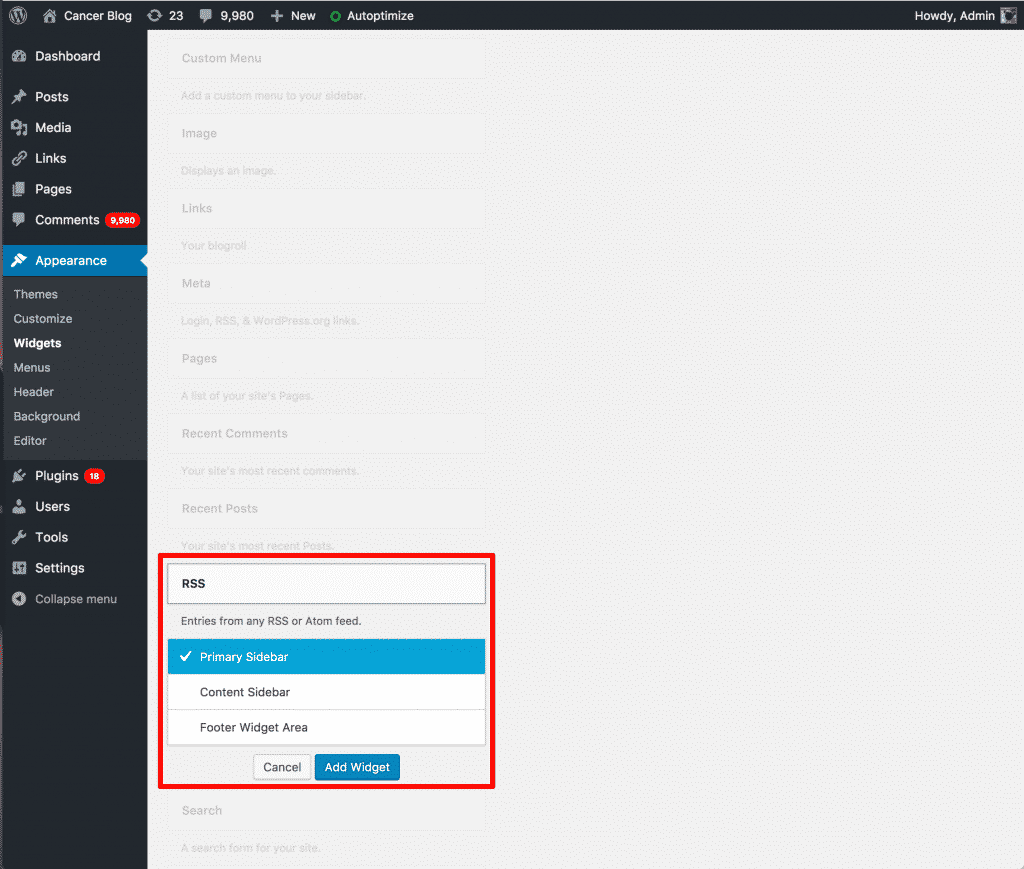Cancel adding the RSS widget
The width and height of the screenshot is (1024, 869).
(281, 766)
